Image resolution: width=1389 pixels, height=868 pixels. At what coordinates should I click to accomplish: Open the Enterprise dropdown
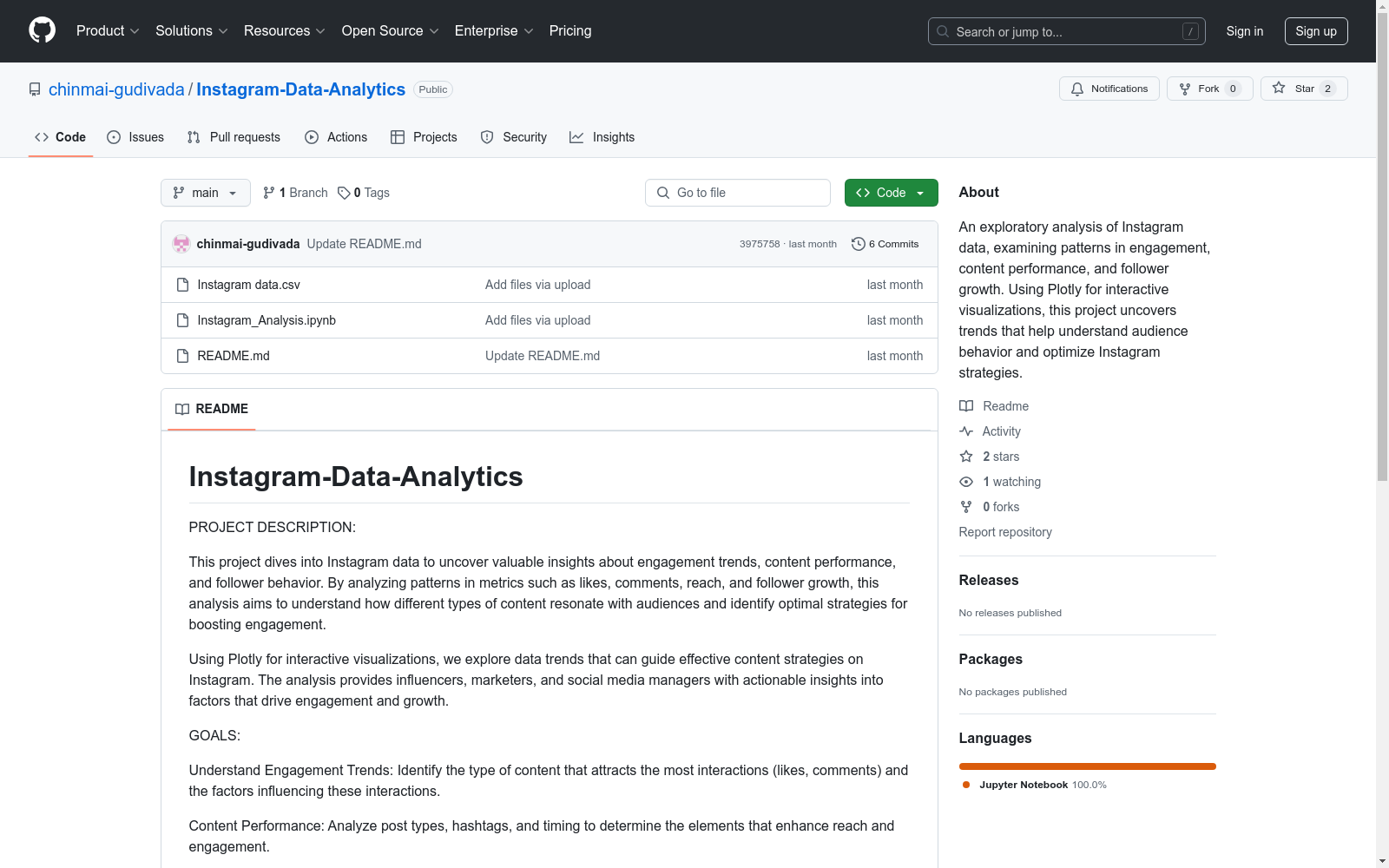click(494, 31)
